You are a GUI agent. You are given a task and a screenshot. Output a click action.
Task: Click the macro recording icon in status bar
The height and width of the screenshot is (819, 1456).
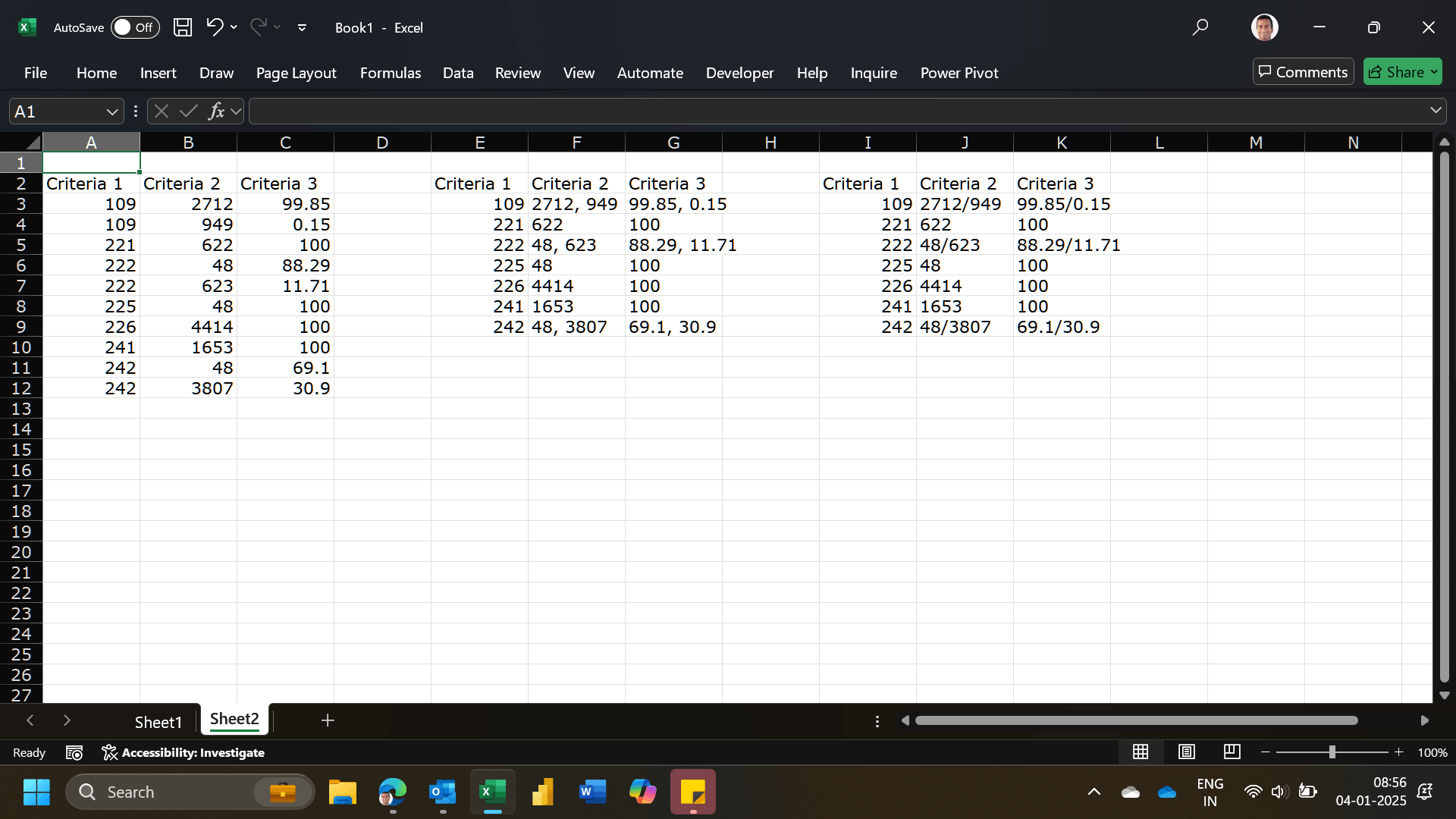click(74, 753)
